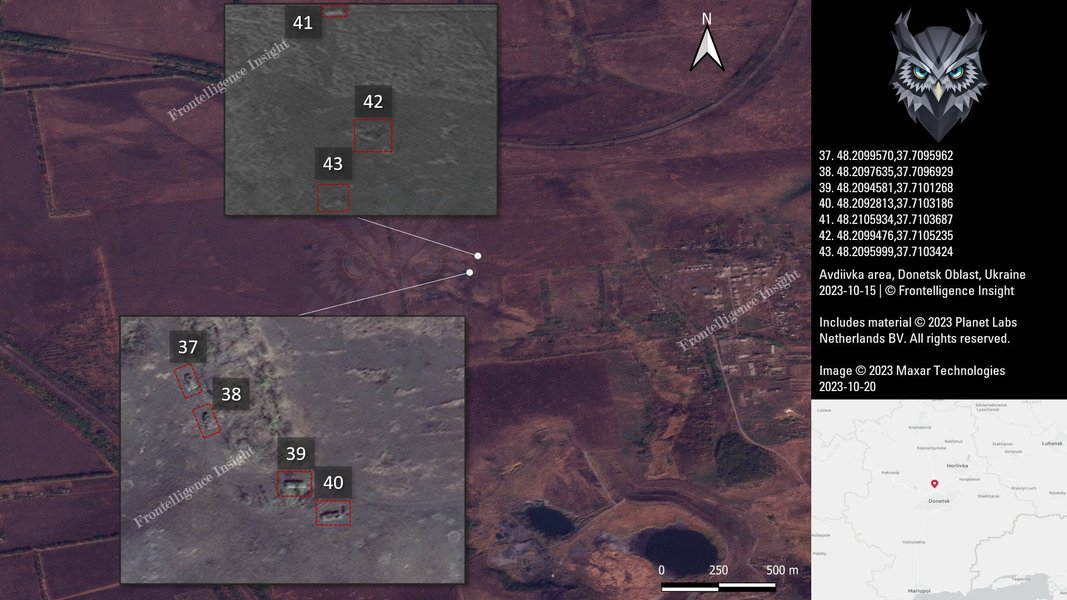Click the red location pin on locator map
The width and height of the screenshot is (1067, 600).
934,484
